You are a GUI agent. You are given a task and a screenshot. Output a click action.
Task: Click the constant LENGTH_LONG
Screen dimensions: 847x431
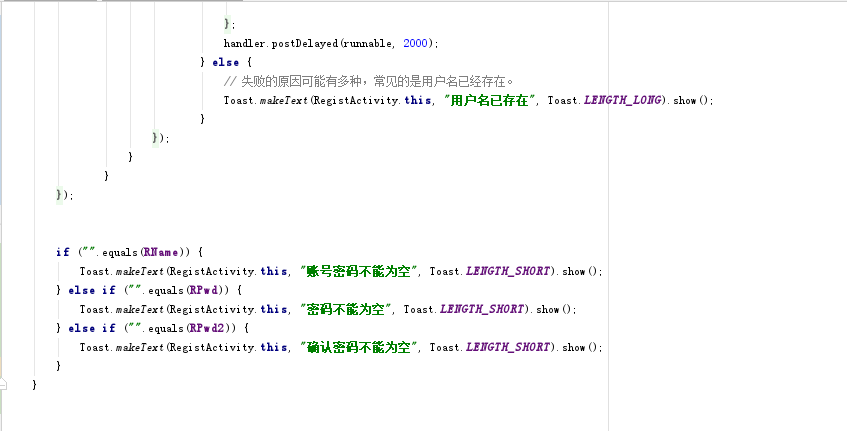point(623,100)
